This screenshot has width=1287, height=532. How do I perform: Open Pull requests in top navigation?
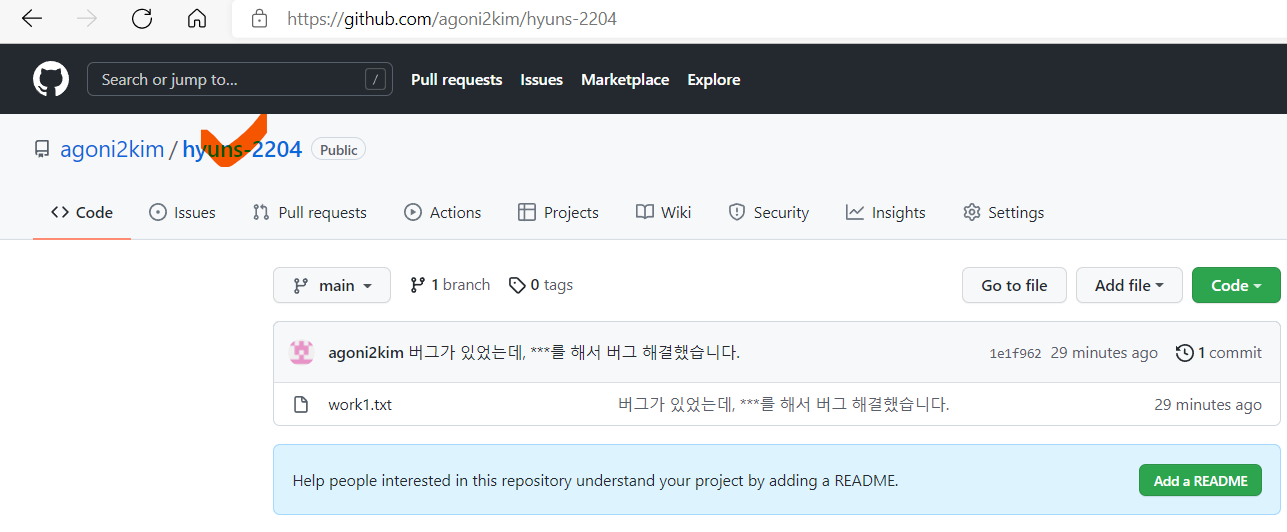coord(456,80)
